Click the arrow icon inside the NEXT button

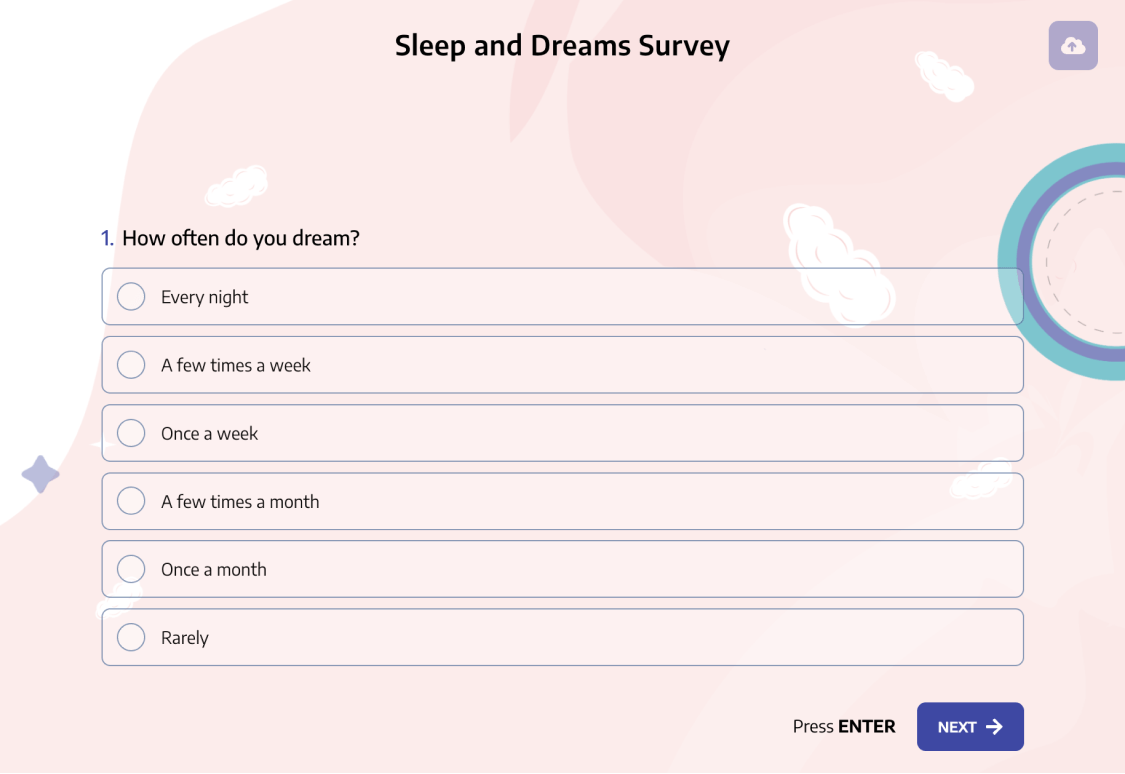pyautogui.click(x=996, y=726)
